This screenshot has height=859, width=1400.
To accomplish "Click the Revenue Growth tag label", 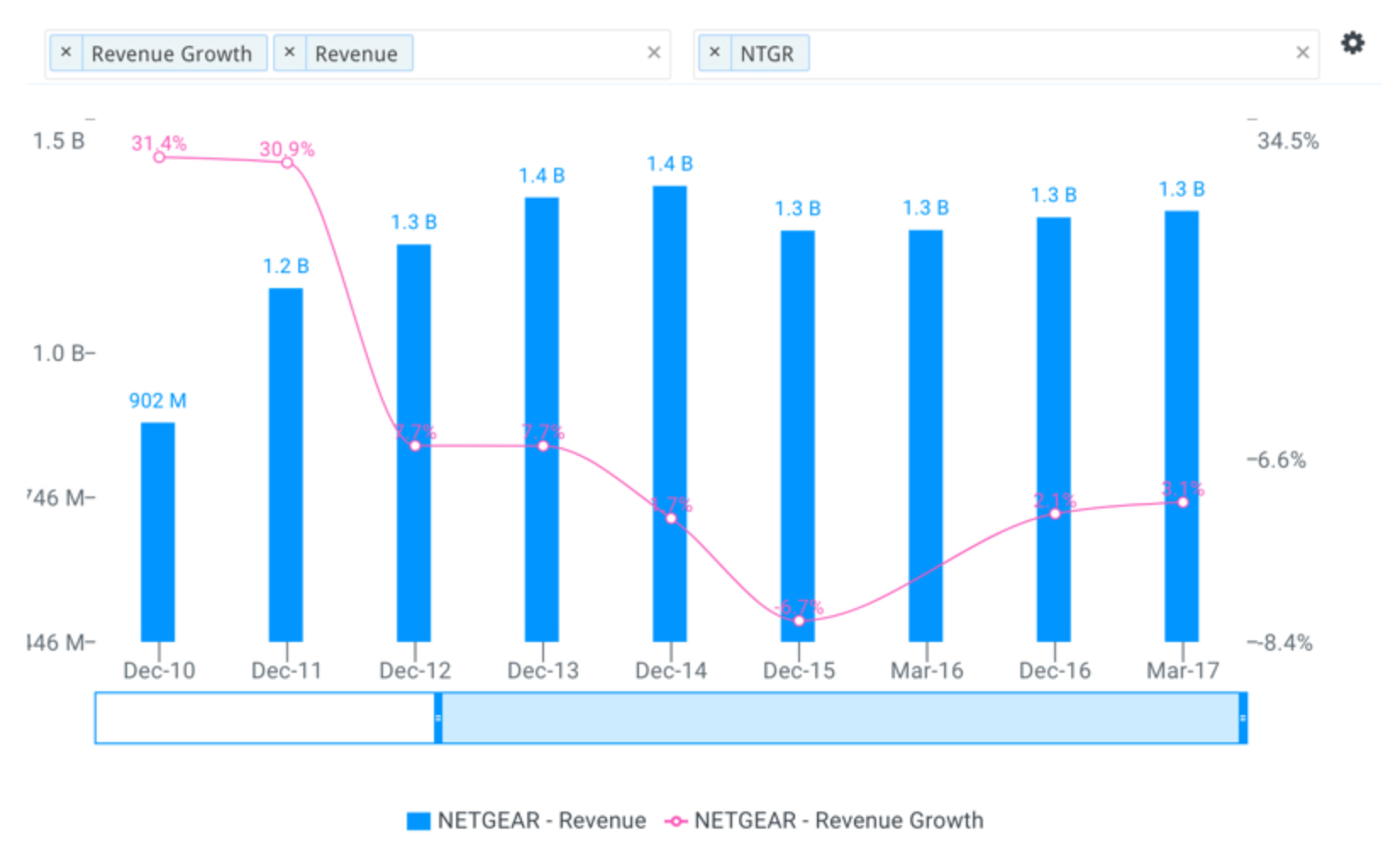I will tap(172, 53).
